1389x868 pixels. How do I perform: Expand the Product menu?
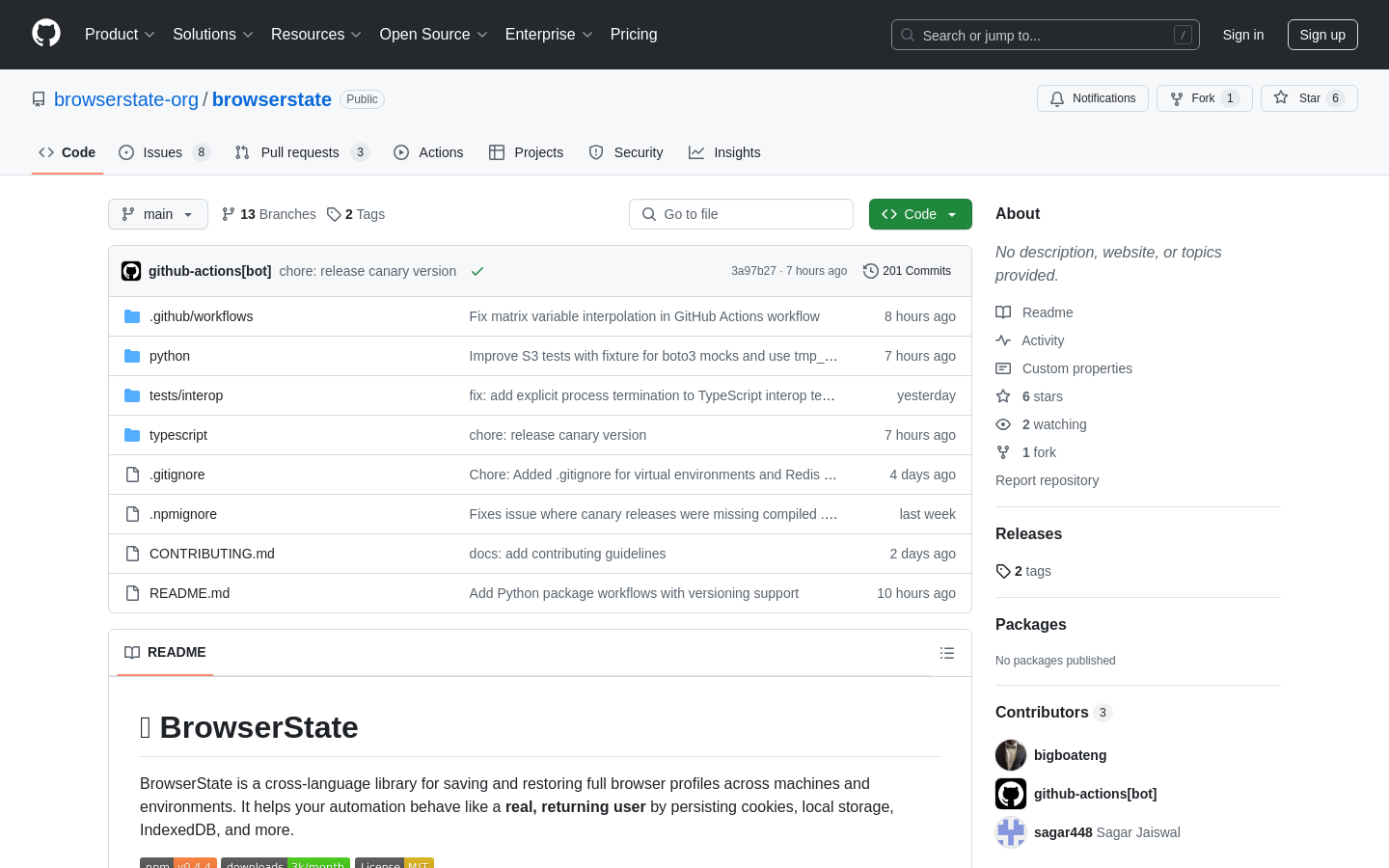[x=120, y=35]
